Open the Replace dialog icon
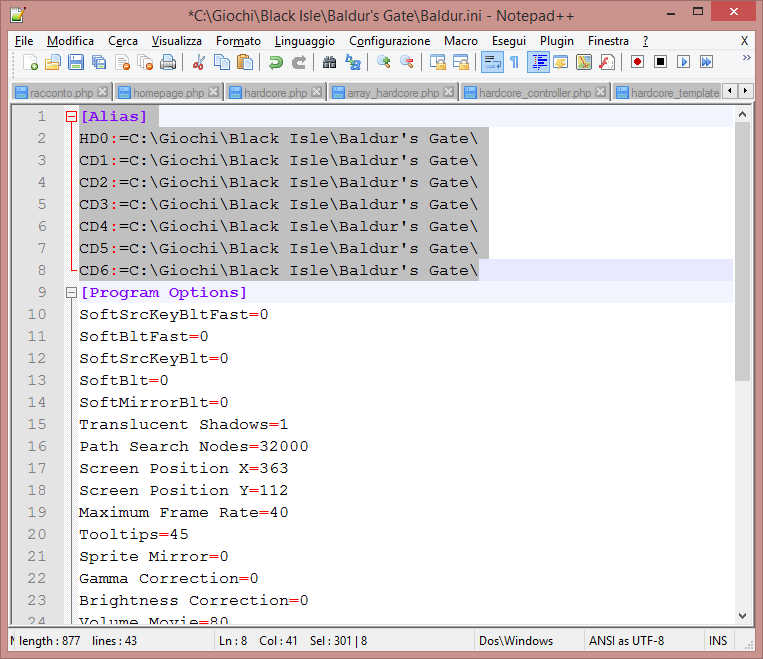 (x=353, y=62)
